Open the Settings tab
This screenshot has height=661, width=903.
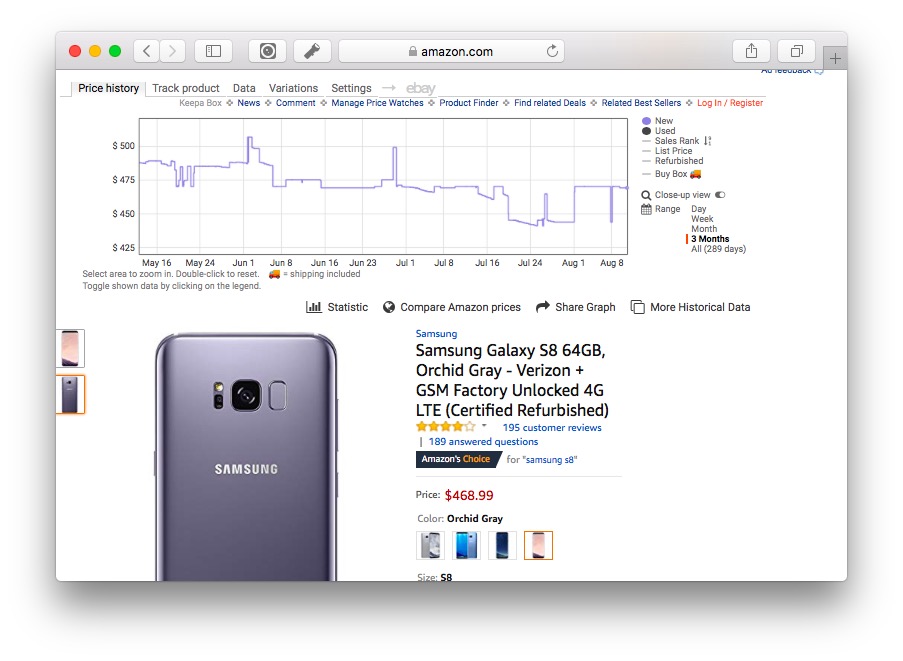[x=351, y=88]
